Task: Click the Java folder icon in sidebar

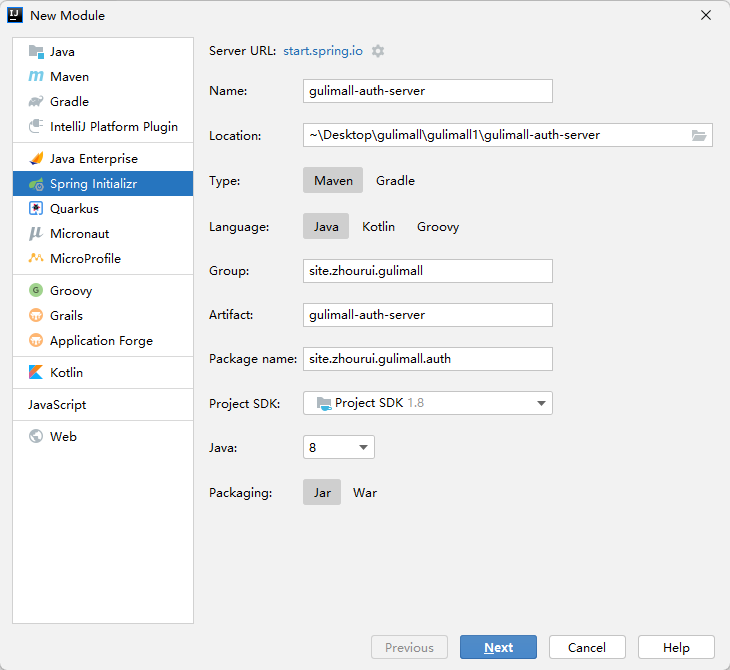Action: [36, 52]
